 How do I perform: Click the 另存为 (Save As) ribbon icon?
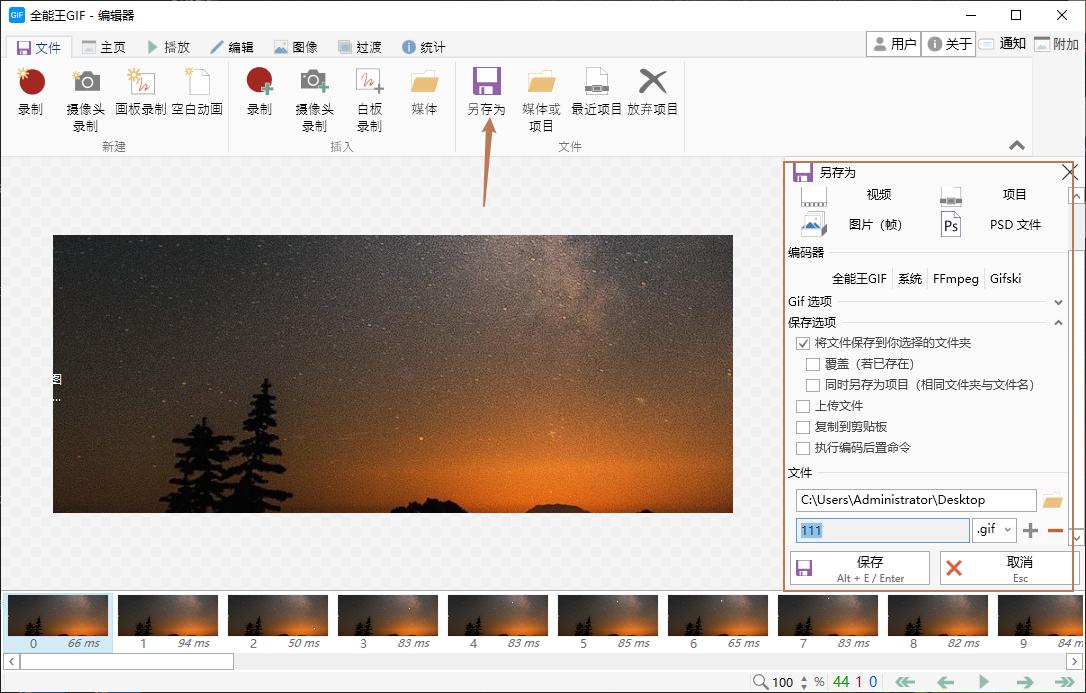coord(486,92)
